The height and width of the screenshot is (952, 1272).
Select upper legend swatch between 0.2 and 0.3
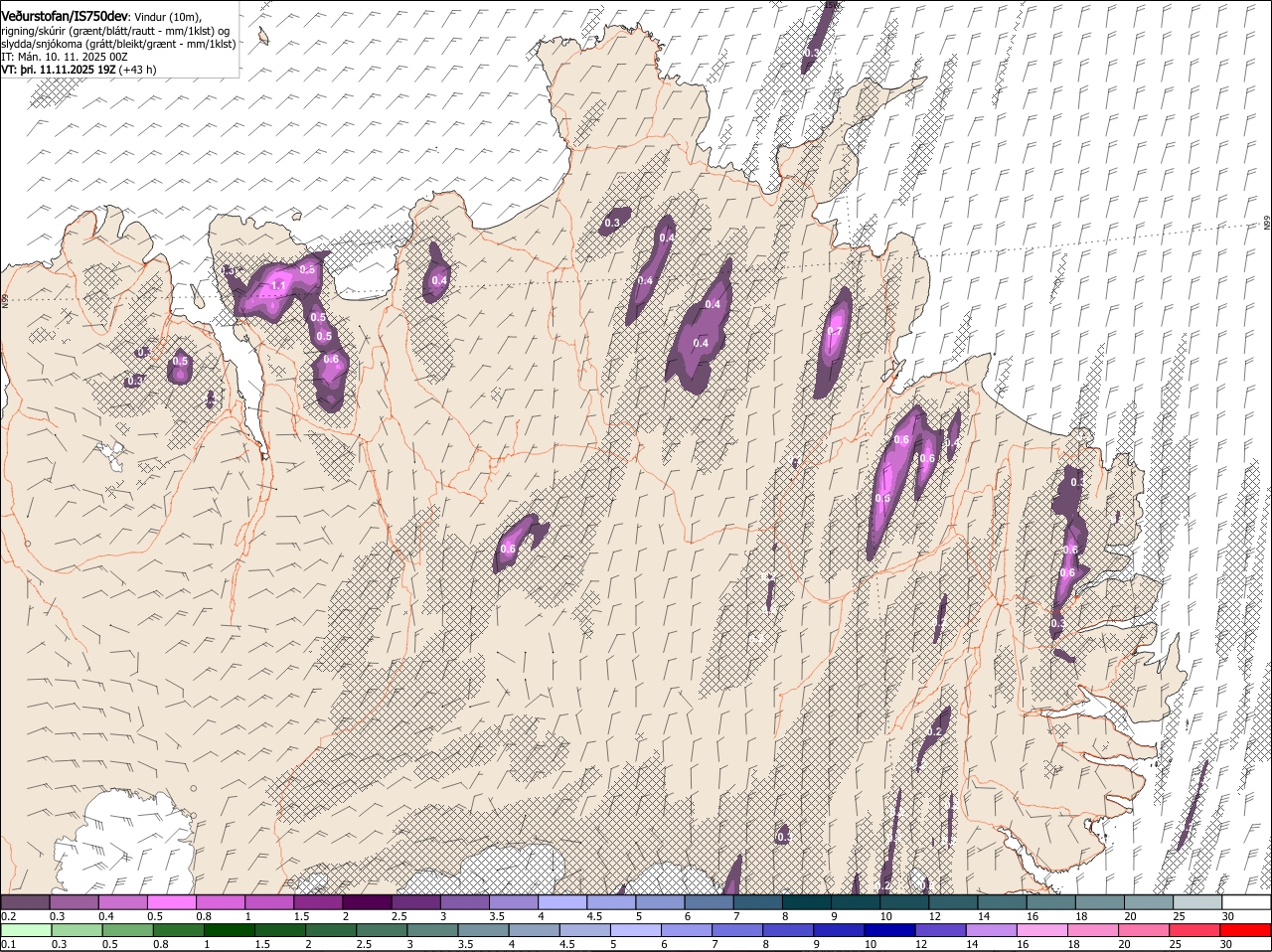point(25,902)
